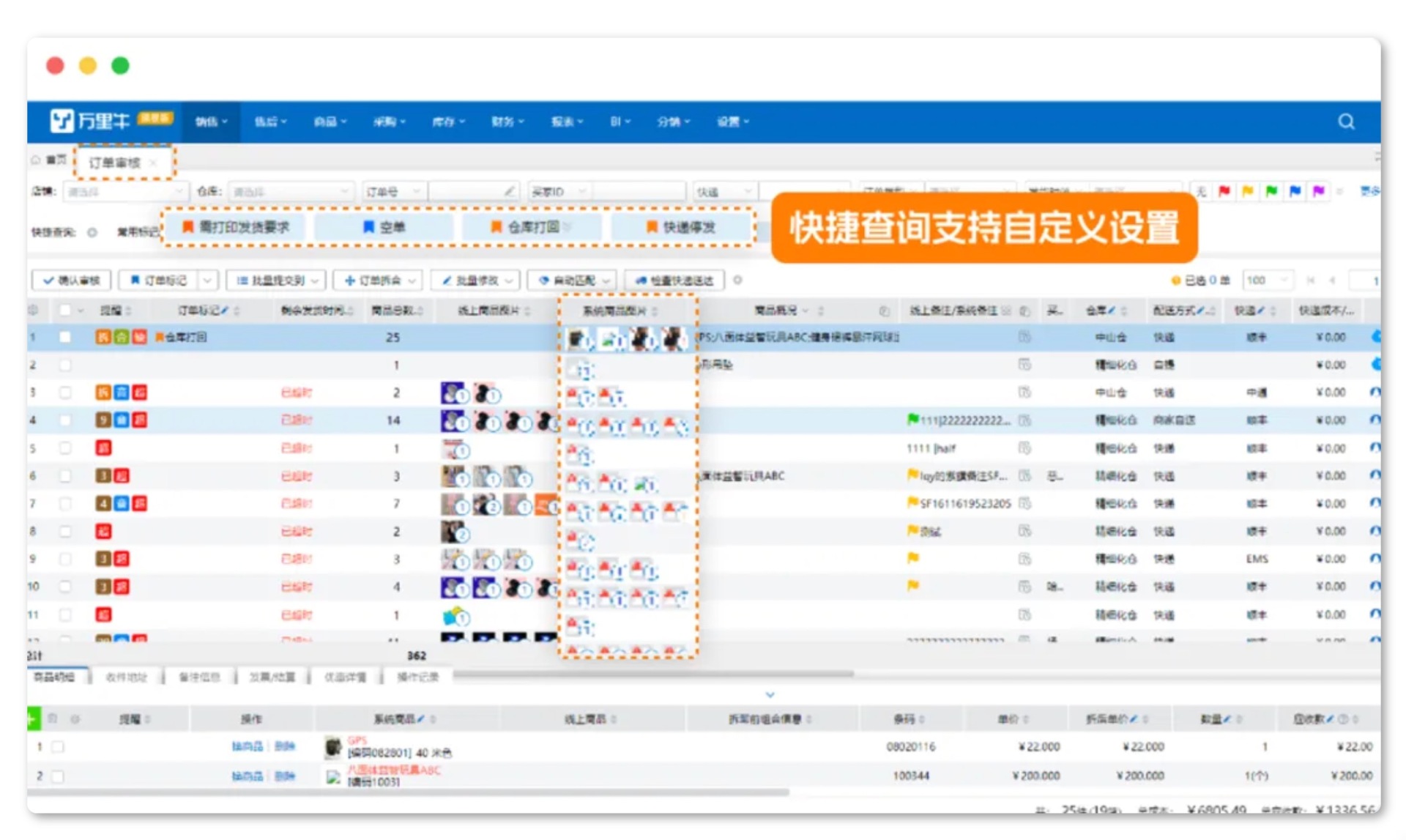Click the purple flag filter icon
Screen dimensions: 1406x840
click(x=1318, y=191)
